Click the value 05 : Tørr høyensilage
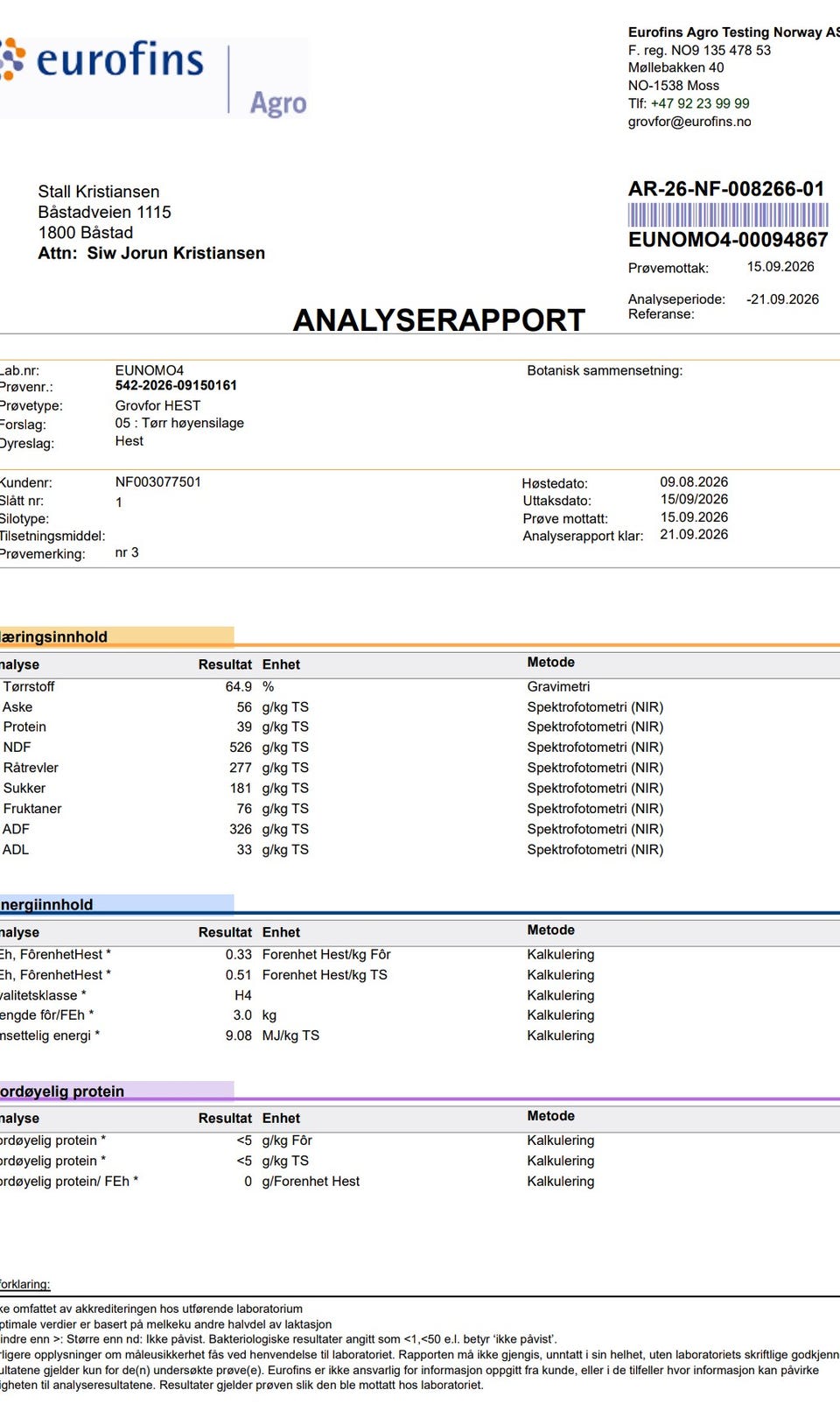840x1425 pixels. click(x=179, y=423)
